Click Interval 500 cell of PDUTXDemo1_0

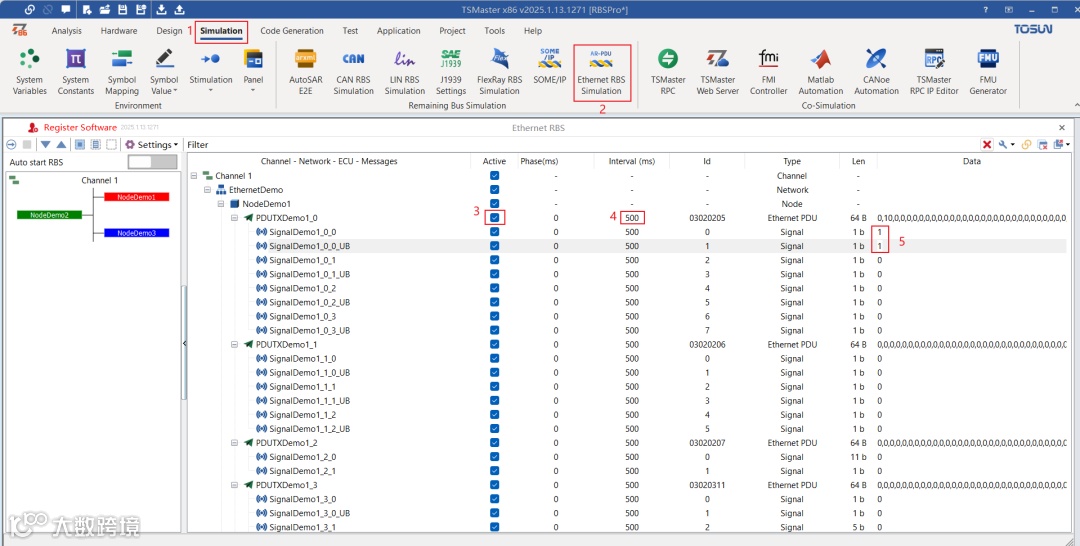click(x=632, y=218)
